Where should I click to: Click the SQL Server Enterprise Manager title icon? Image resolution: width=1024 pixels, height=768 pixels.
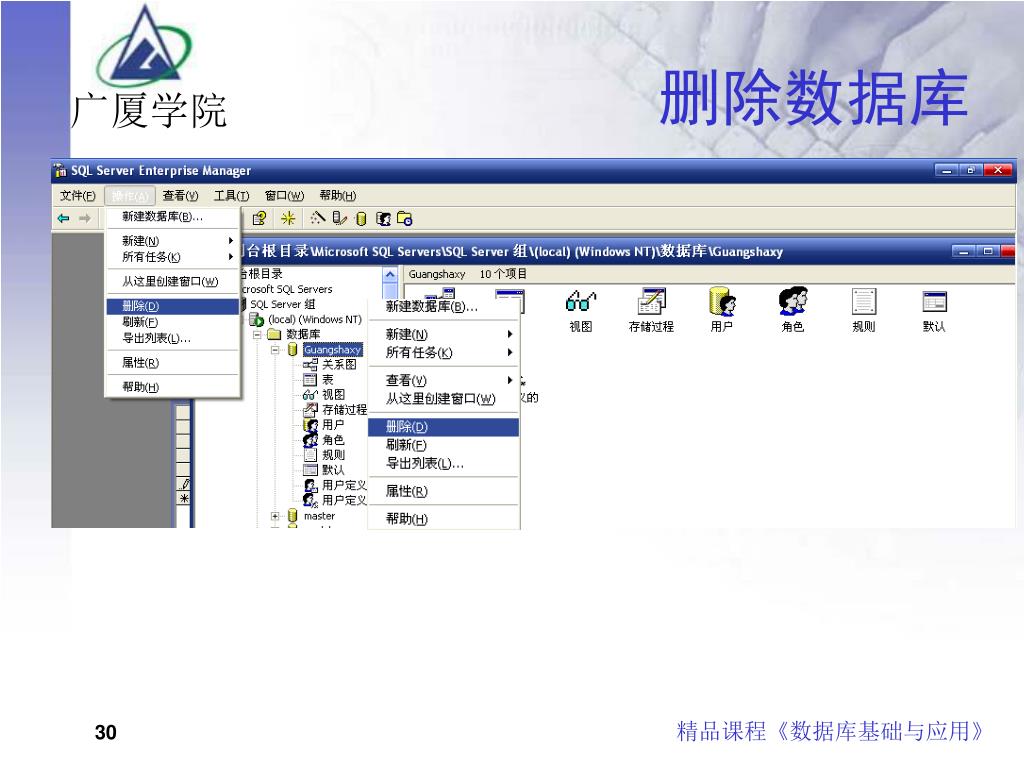(x=60, y=170)
